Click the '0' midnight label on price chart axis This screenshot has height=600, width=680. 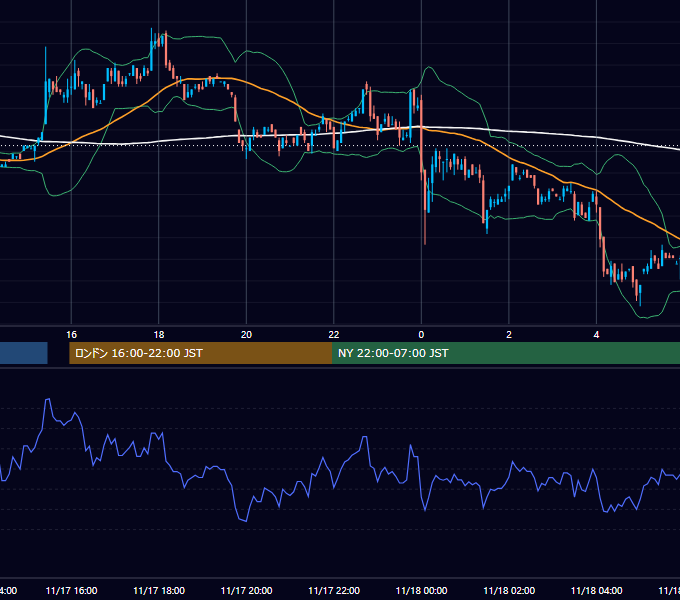tap(421, 335)
